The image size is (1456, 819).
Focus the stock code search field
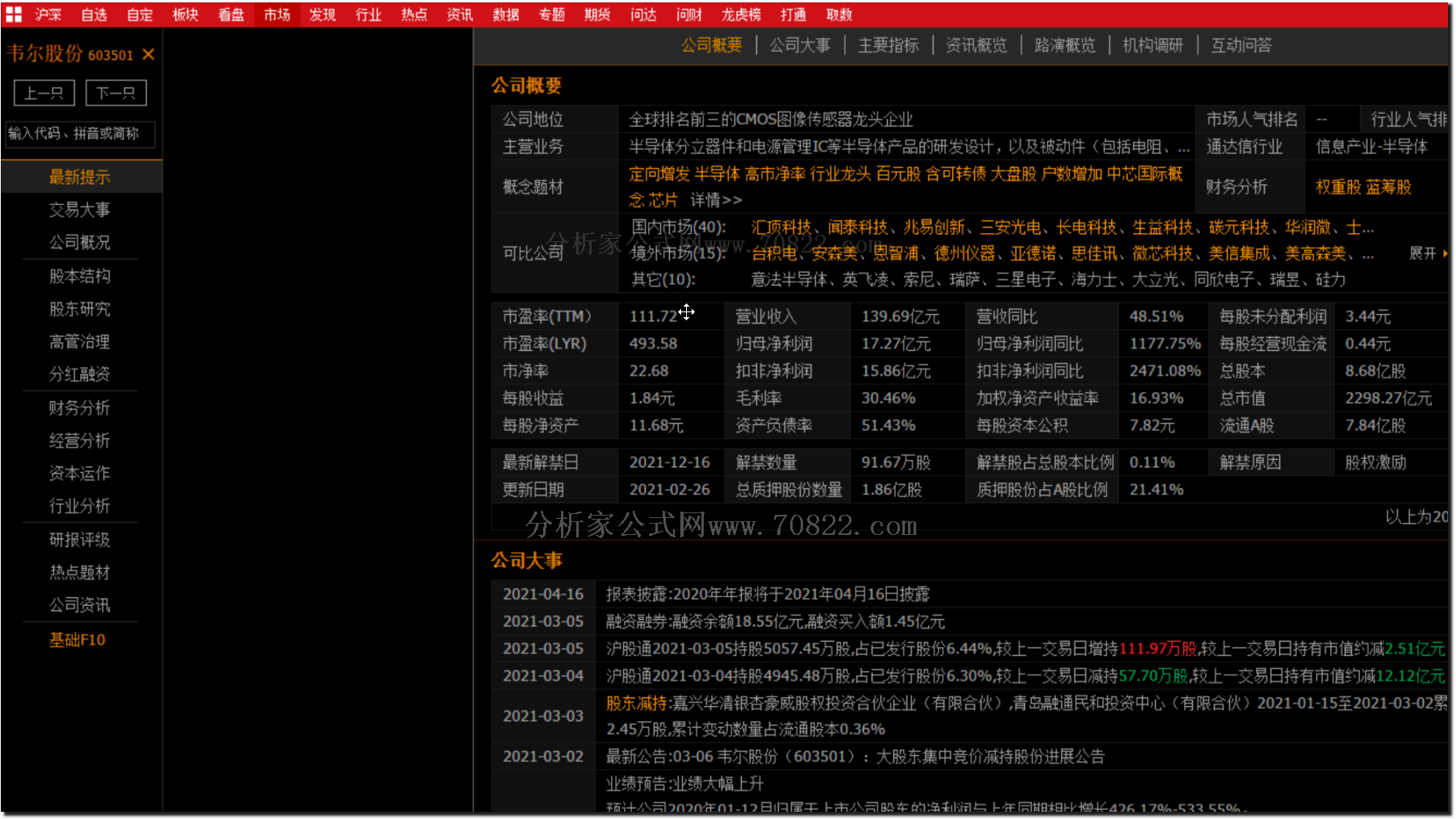click(80, 134)
